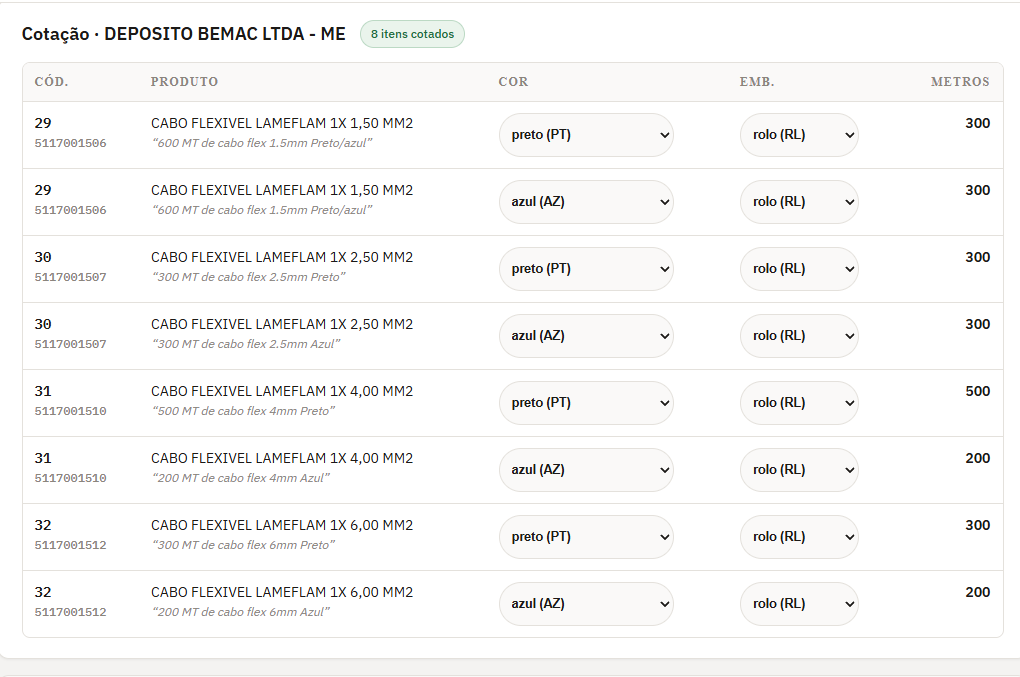Viewport: 1020px width, 677px height.
Task: Click item number 29 in the 1,50 MM2 preto row
Action: (x=43, y=124)
